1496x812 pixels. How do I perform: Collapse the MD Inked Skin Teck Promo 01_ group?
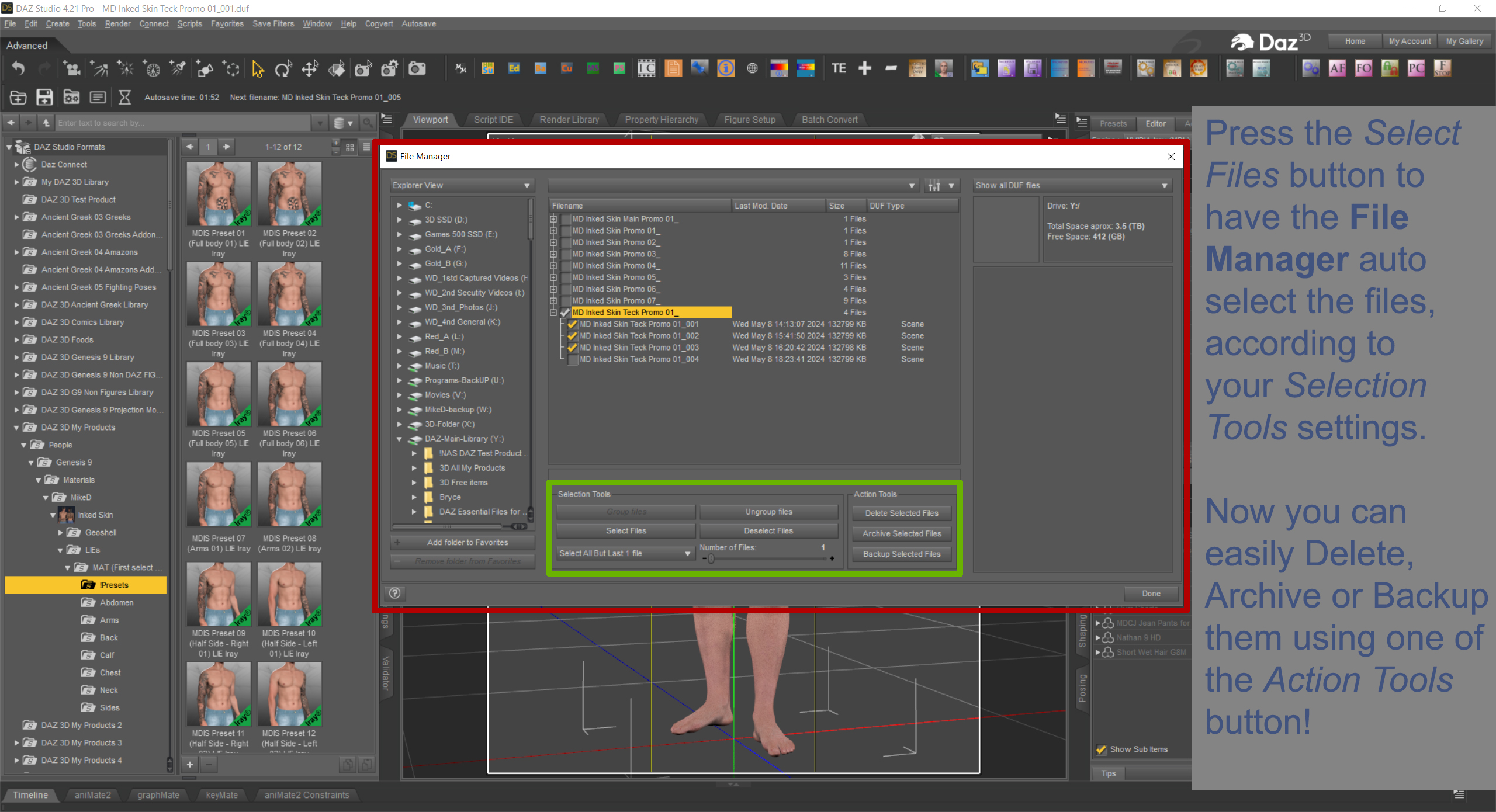[x=553, y=313]
